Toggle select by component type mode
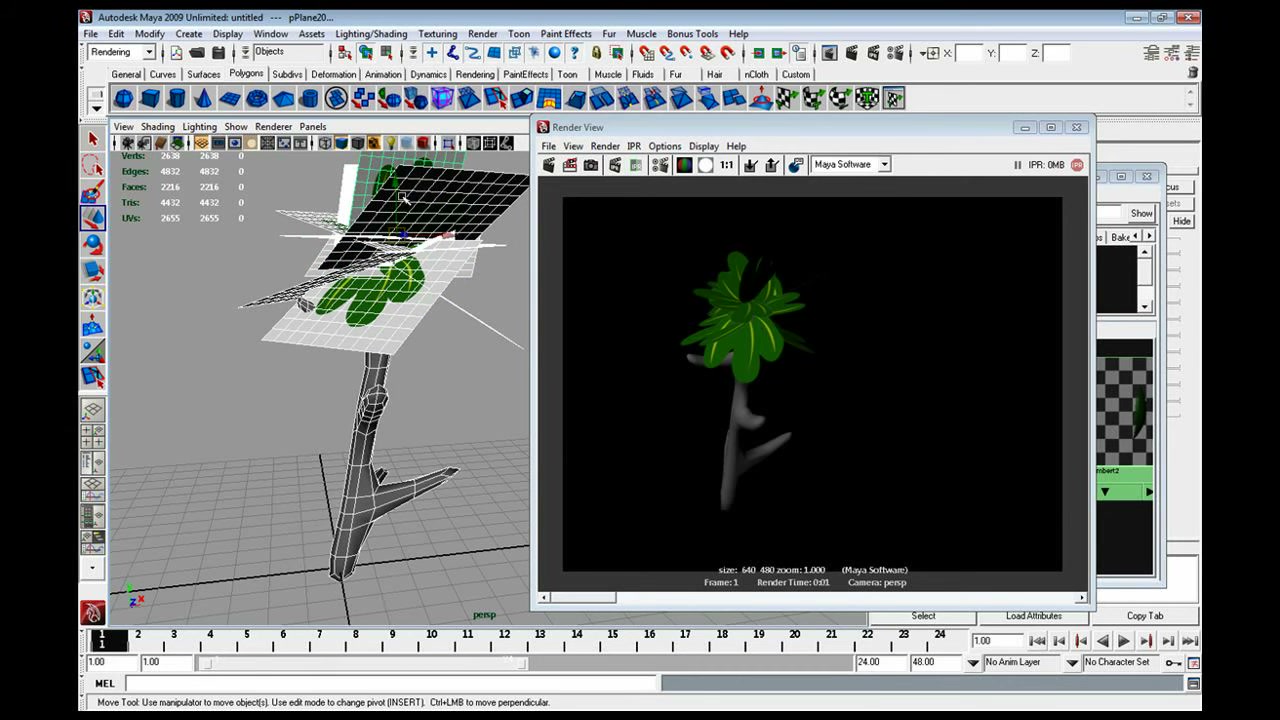This screenshot has height=720, width=1280. 386,53
